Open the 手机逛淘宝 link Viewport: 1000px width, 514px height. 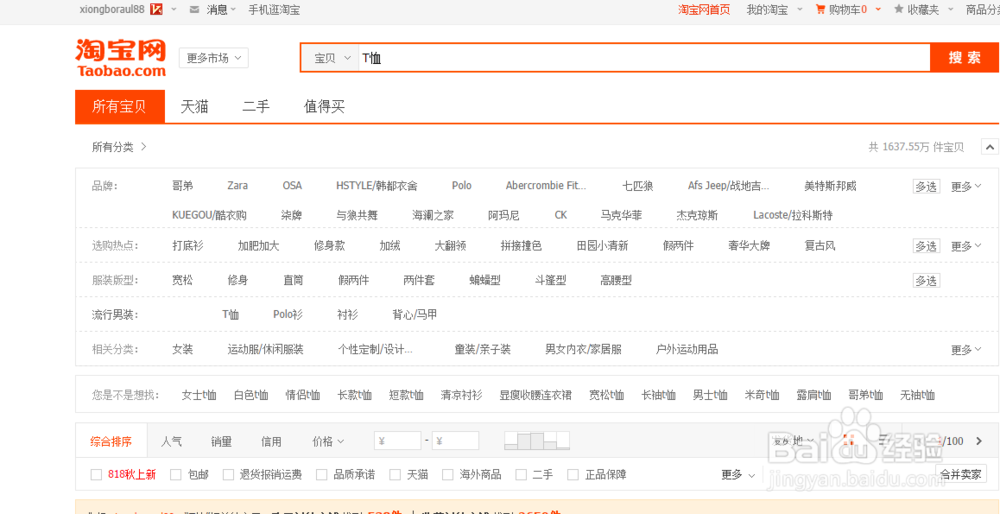(274, 10)
